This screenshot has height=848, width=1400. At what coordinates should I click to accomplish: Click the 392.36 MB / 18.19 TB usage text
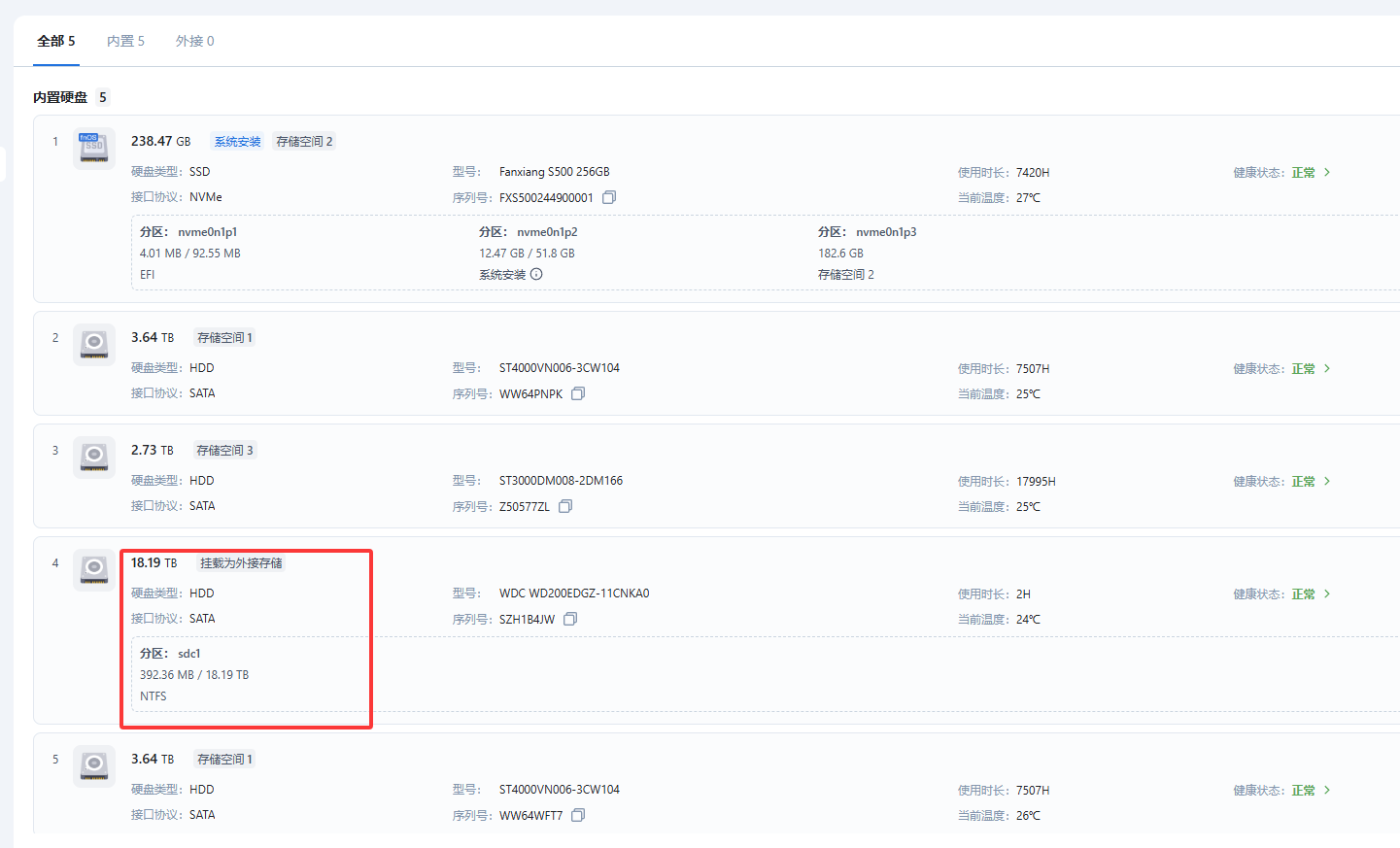(x=194, y=675)
